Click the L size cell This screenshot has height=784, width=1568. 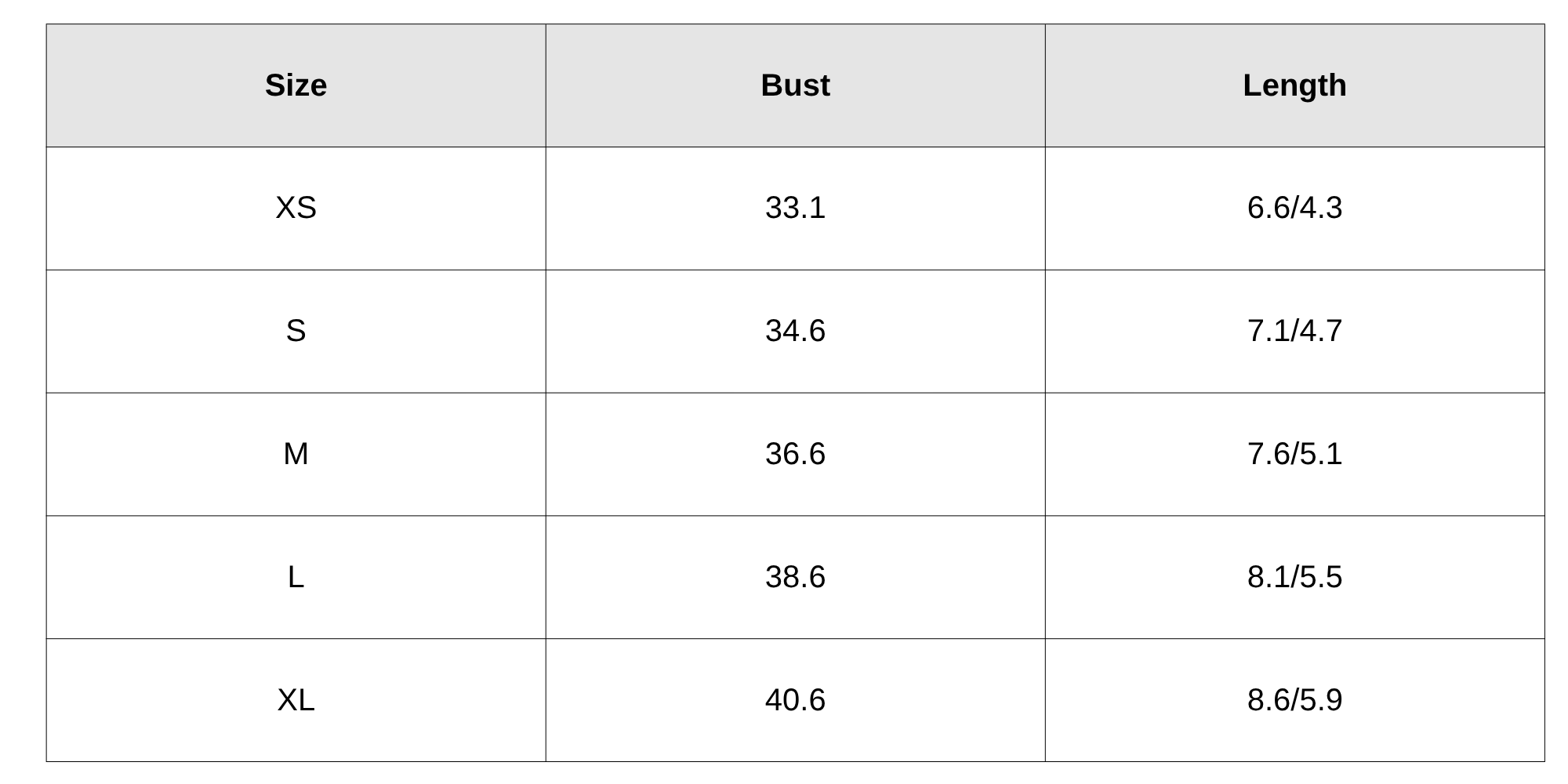coord(296,577)
